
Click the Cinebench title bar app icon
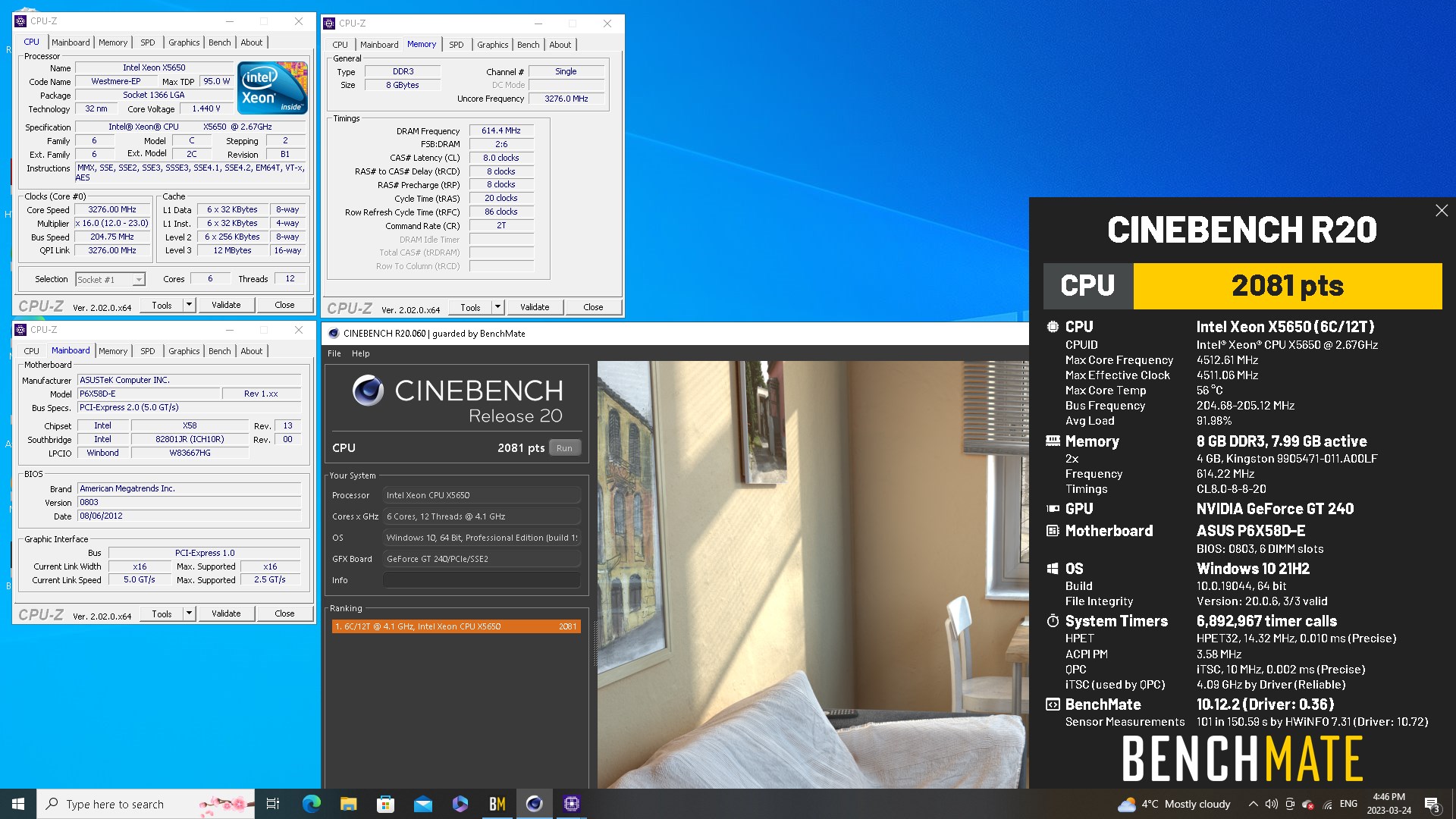tap(334, 334)
